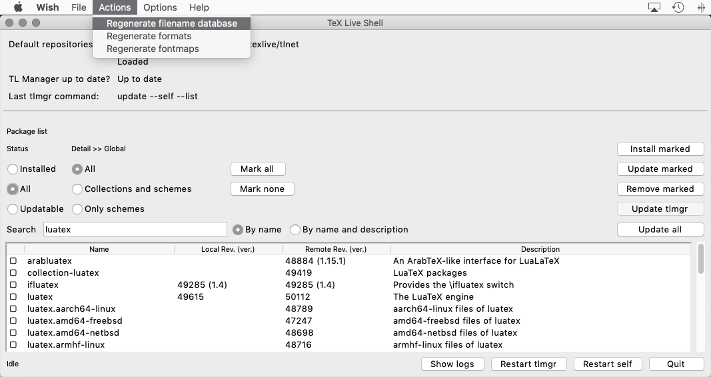Click the AirPlay display icon in menu bar

coord(654,7)
